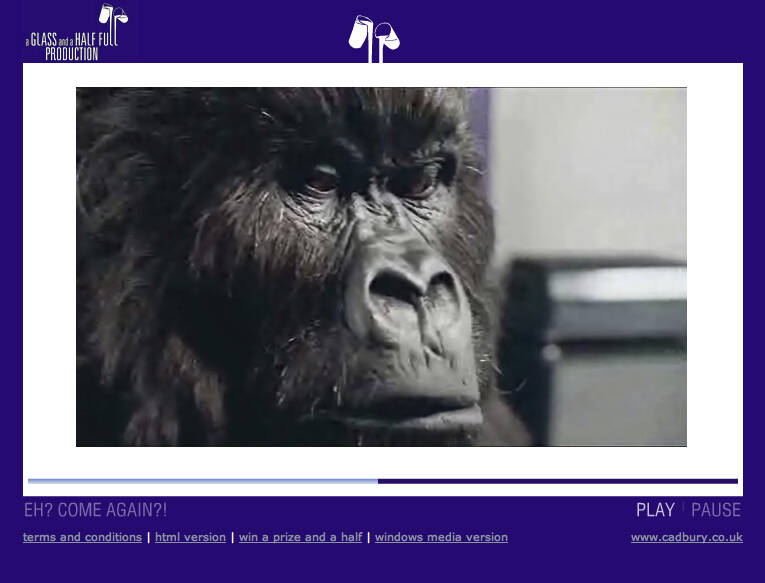Open the terms and conditions link
Screen dimensions: 765x583
pos(82,537)
